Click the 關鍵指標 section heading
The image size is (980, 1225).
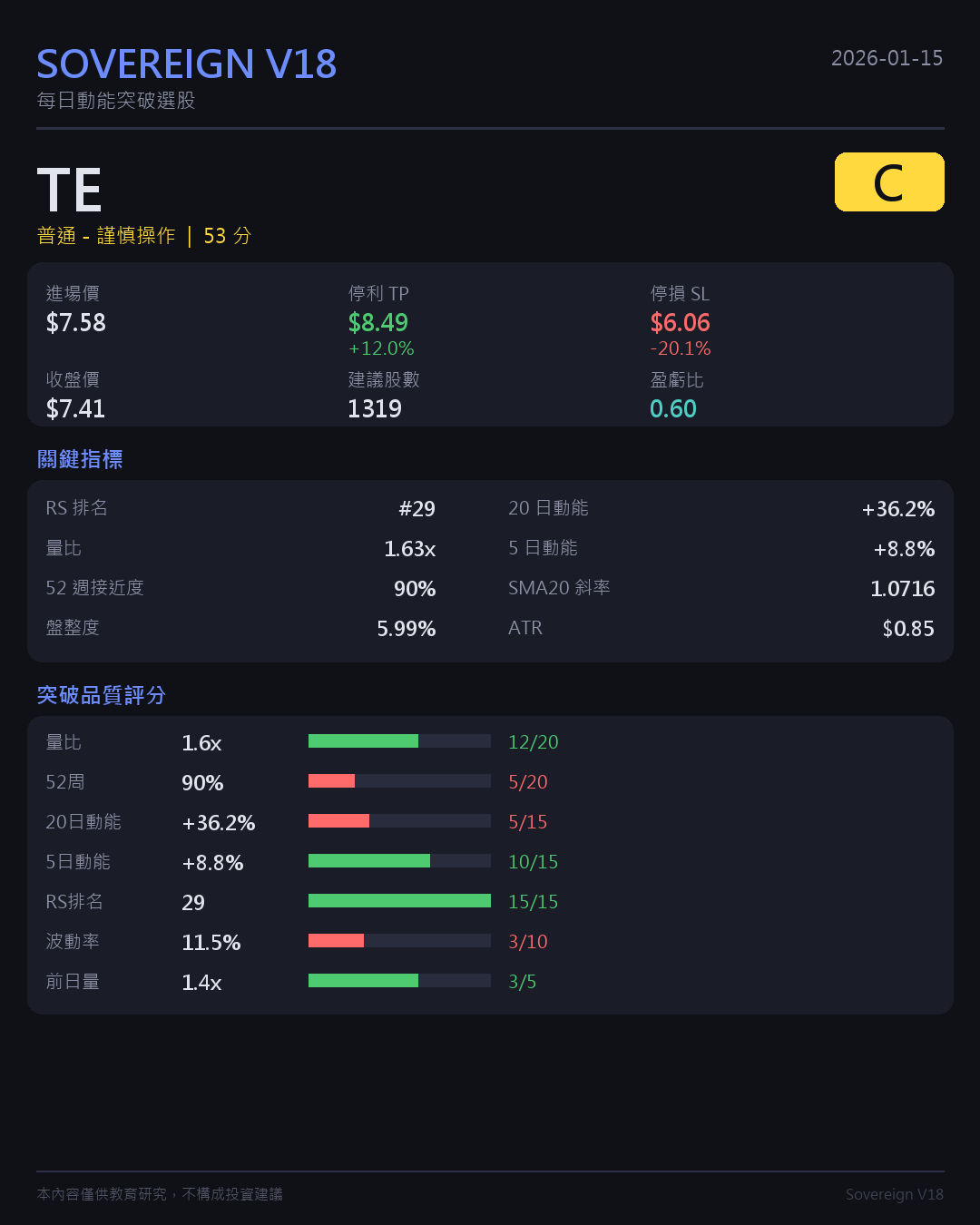(80, 459)
